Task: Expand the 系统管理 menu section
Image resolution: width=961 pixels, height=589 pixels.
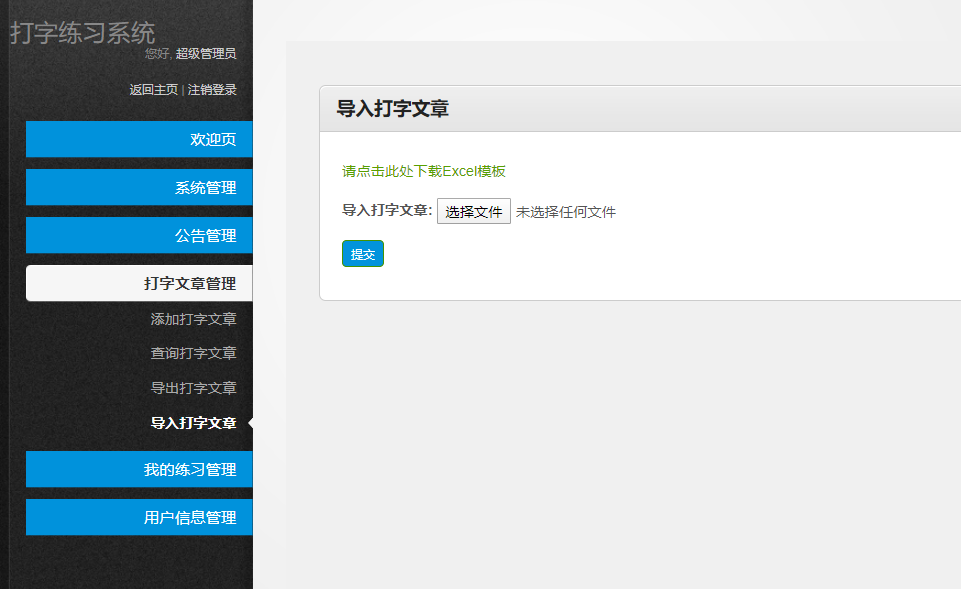Action: (x=139, y=187)
